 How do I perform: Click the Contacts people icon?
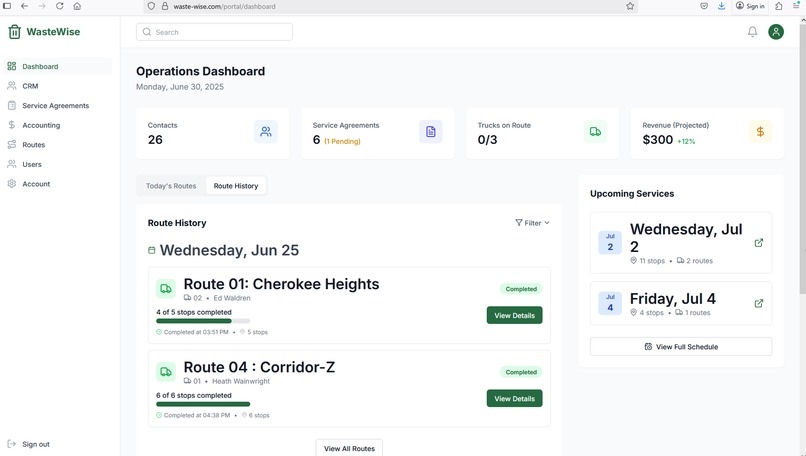266,132
